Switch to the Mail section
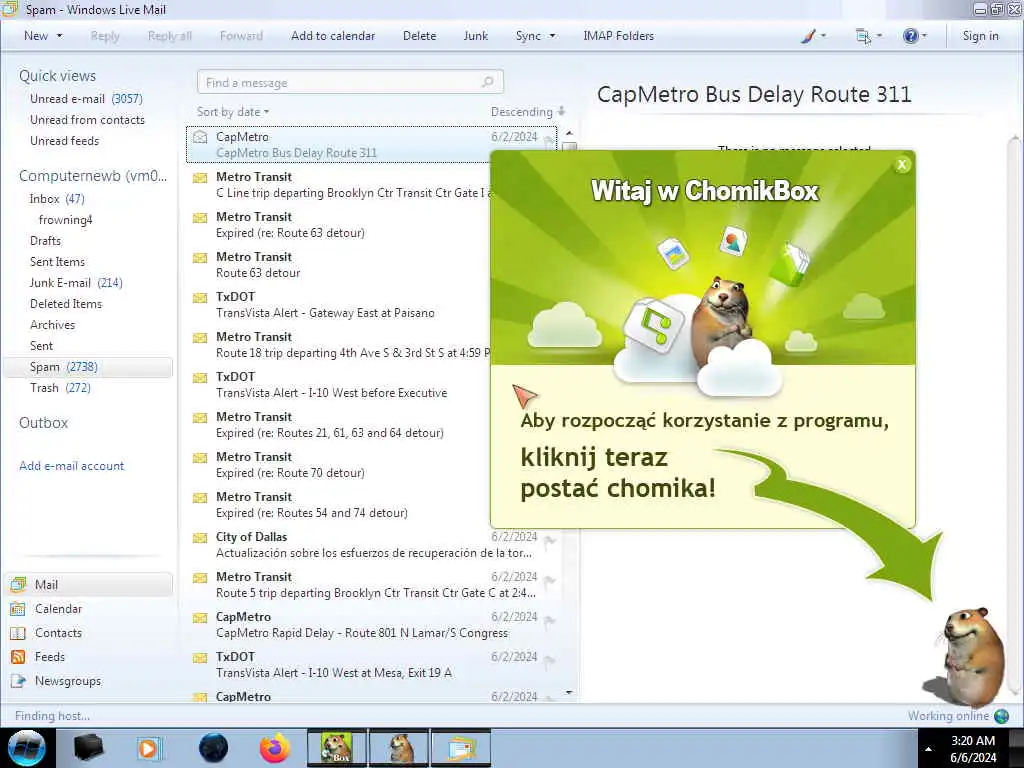 click(x=89, y=584)
